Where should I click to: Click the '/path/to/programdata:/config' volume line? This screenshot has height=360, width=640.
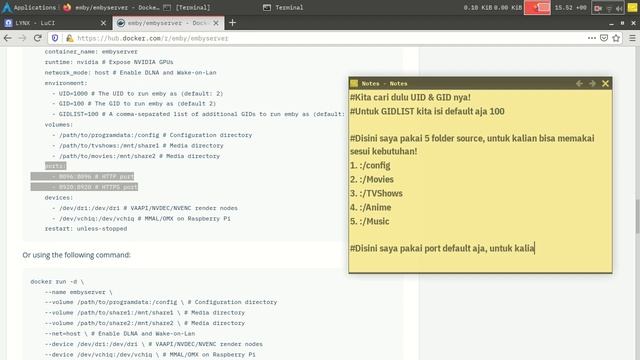(x=152, y=135)
